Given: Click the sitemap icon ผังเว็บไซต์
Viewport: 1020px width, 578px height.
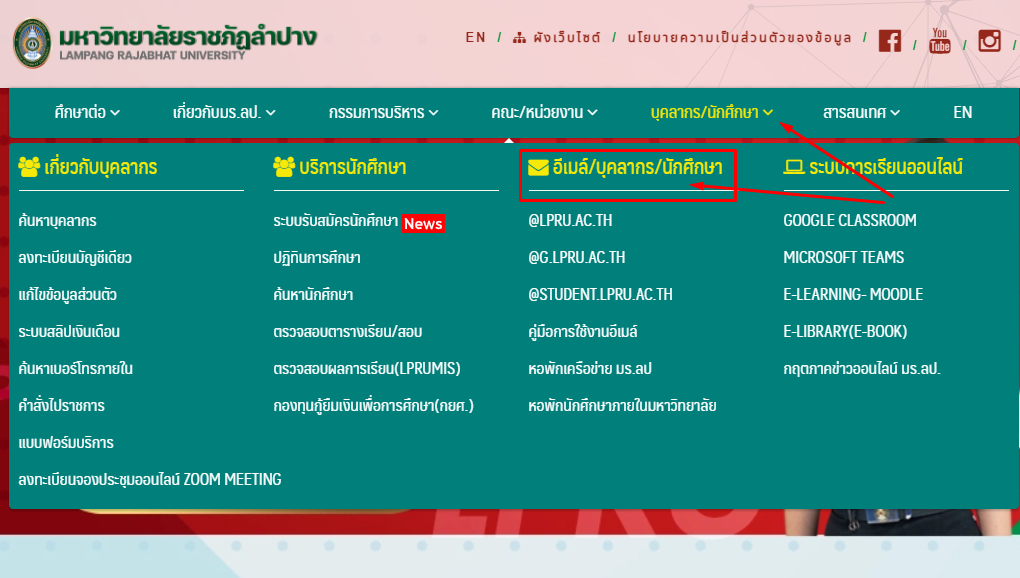Looking at the screenshot, I should 519,38.
